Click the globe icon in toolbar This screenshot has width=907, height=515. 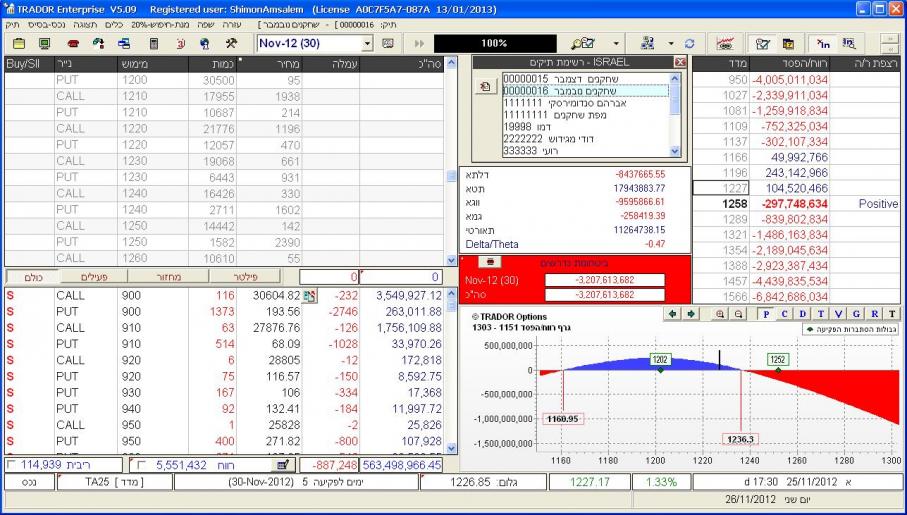click(x=204, y=44)
